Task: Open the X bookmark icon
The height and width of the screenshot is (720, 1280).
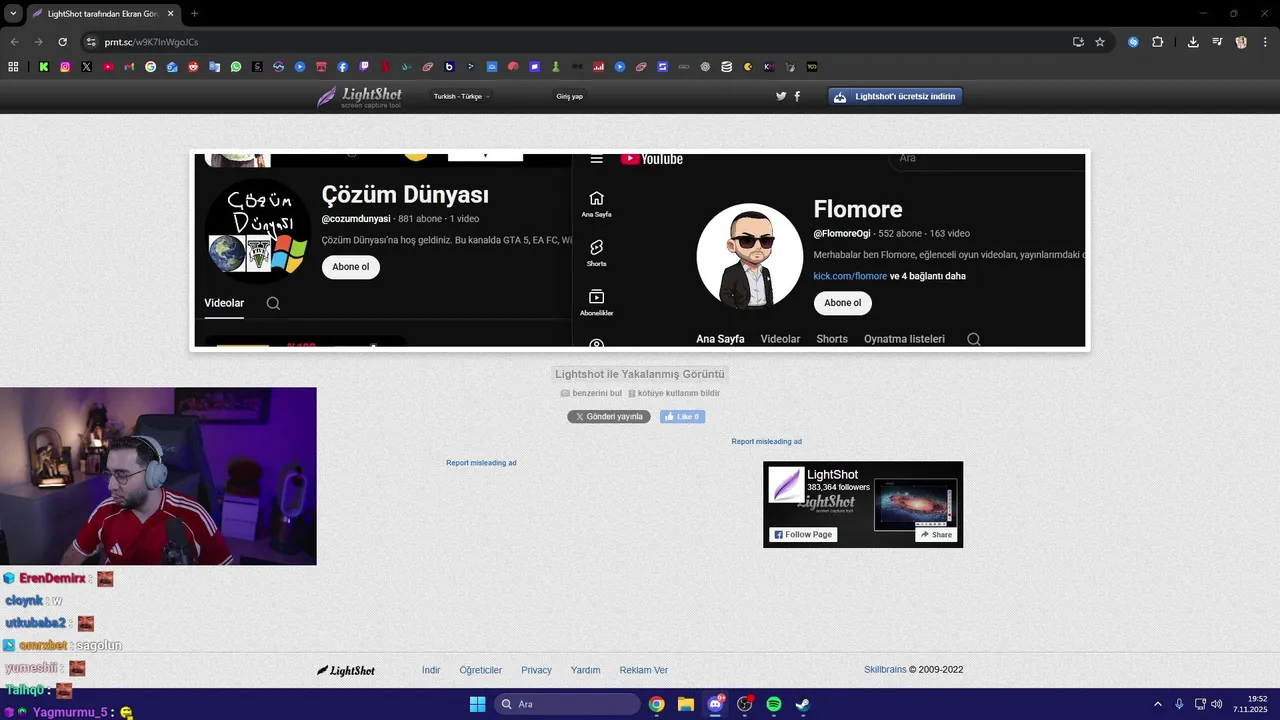Action: tap(87, 67)
